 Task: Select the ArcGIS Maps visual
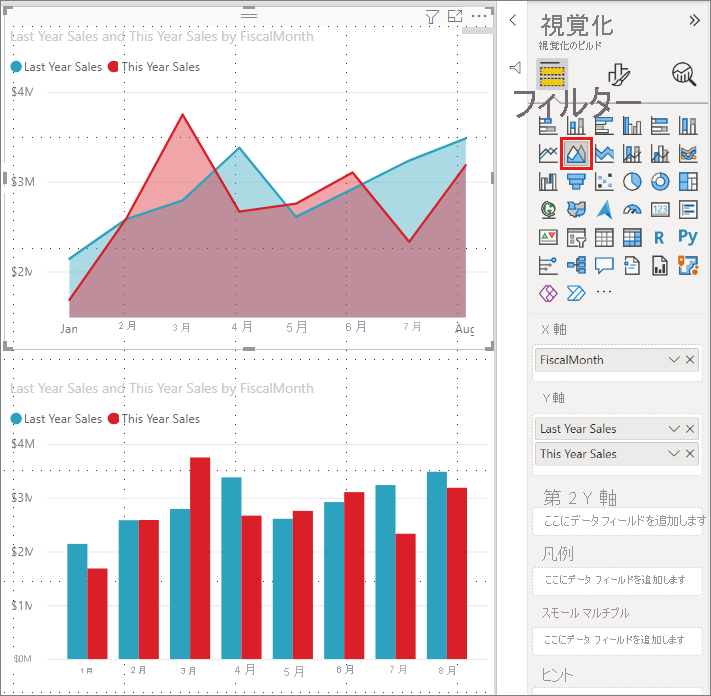[x=688, y=265]
